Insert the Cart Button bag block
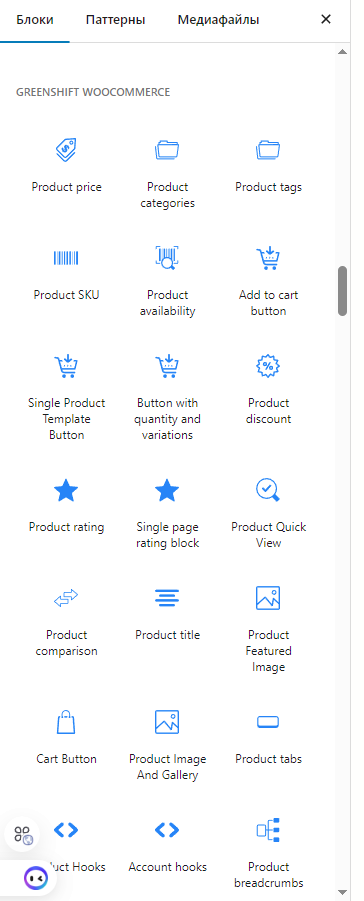This screenshot has height=901, width=364. click(67, 737)
